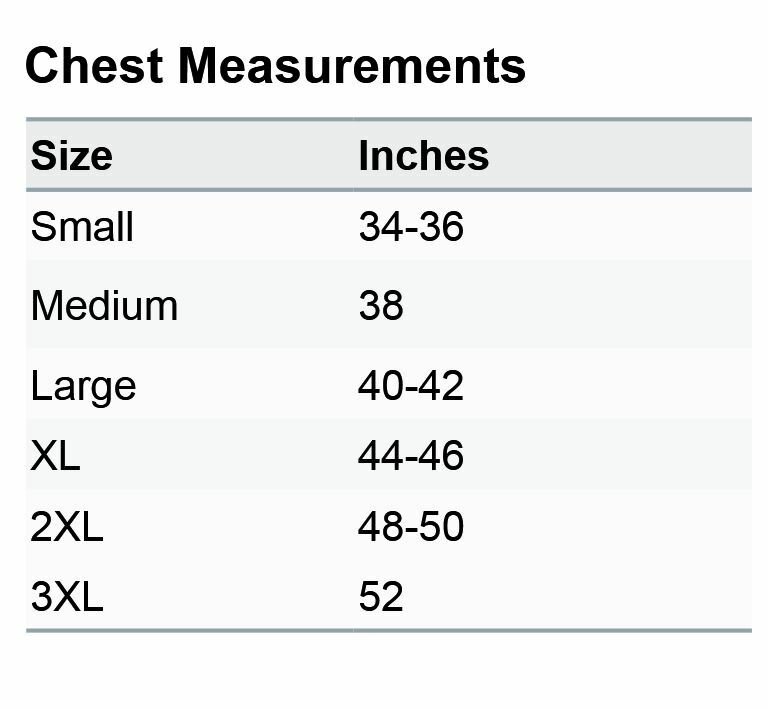The width and height of the screenshot is (768, 709).
Task: Select the Medium size row label
Action: coord(104,306)
